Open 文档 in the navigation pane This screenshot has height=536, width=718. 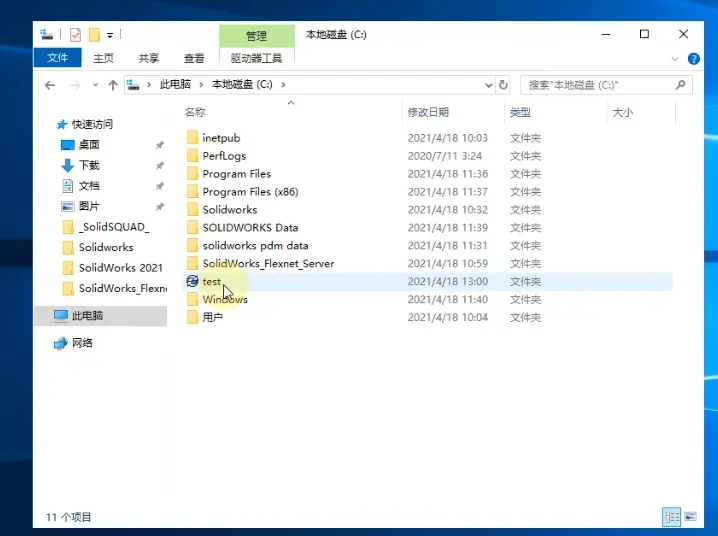tap(89, 185)
